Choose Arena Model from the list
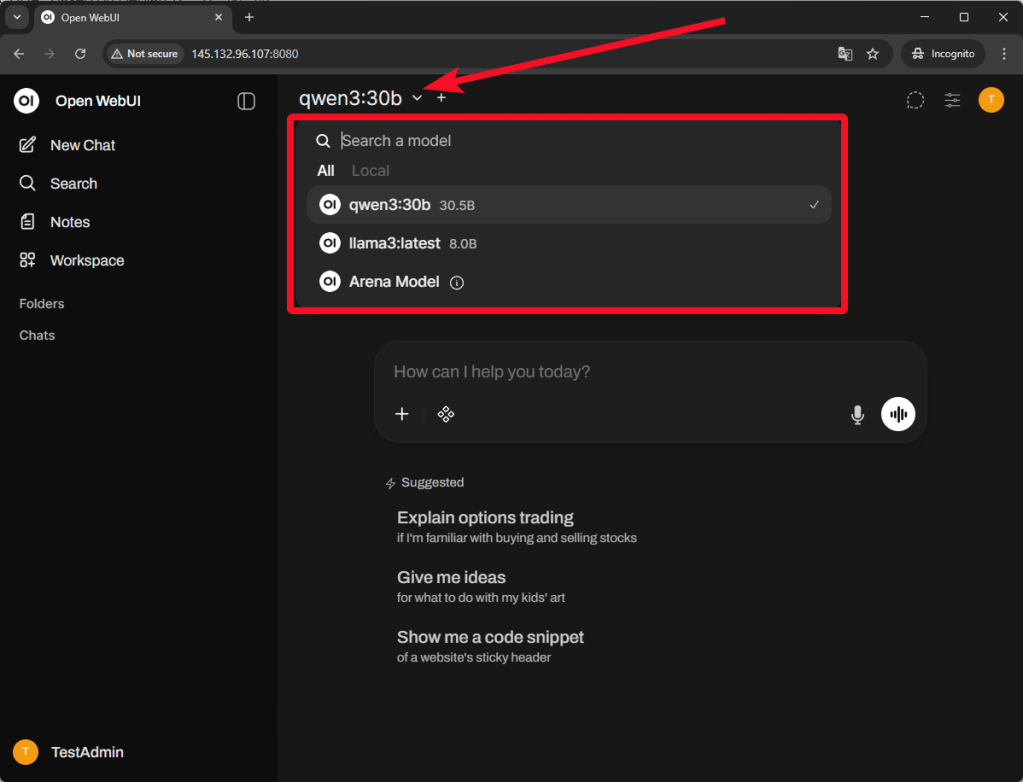 (393, 282)
